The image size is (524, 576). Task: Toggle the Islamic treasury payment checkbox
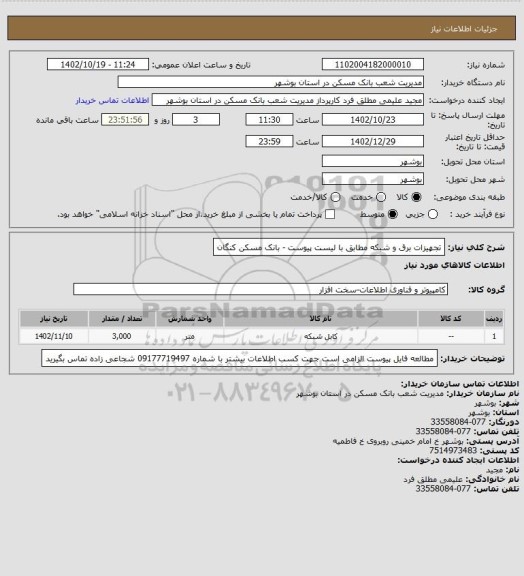pyautogui.click(x=330, y=214)
